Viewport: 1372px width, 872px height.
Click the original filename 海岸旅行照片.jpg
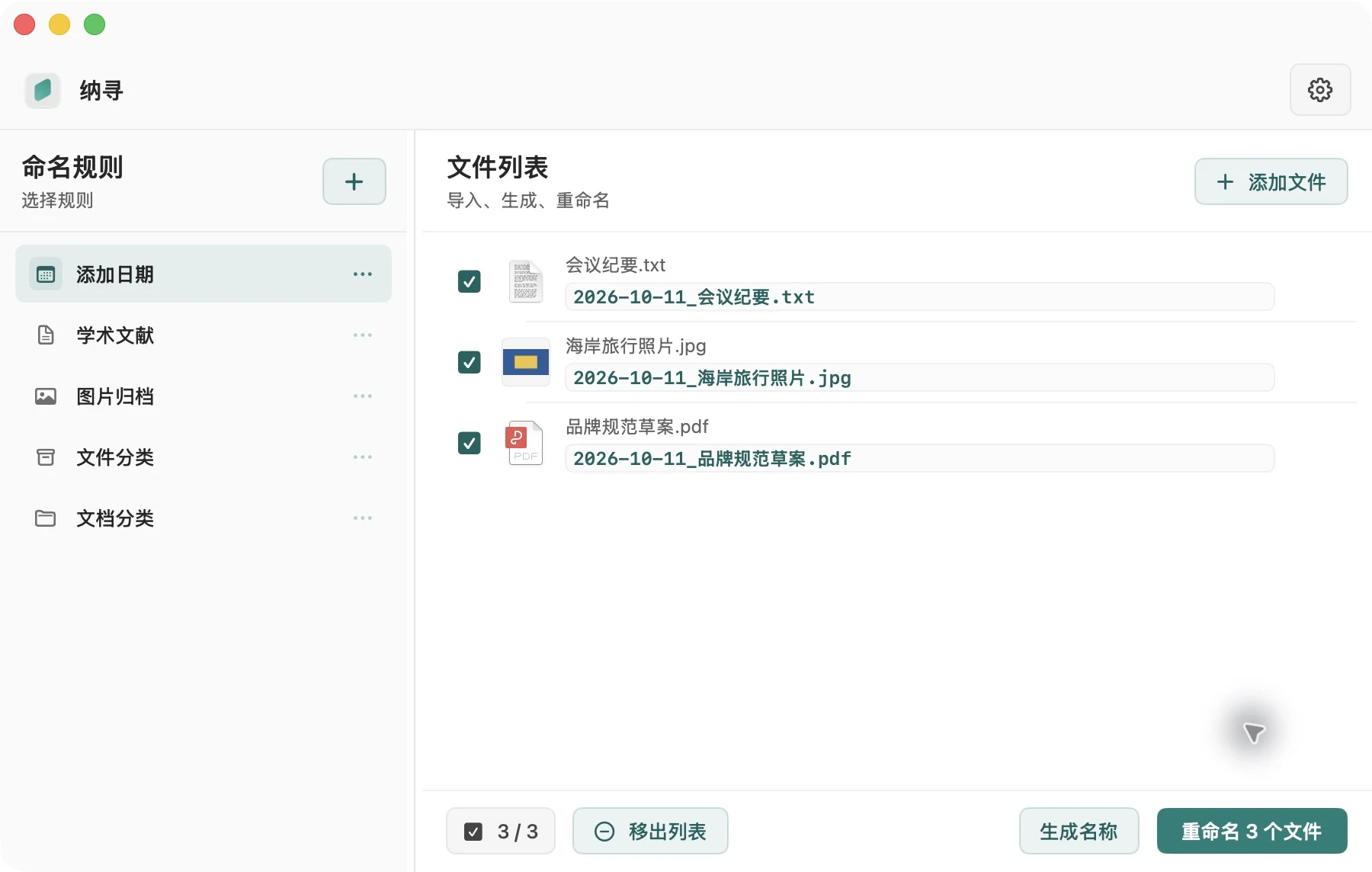click(636, 346)
